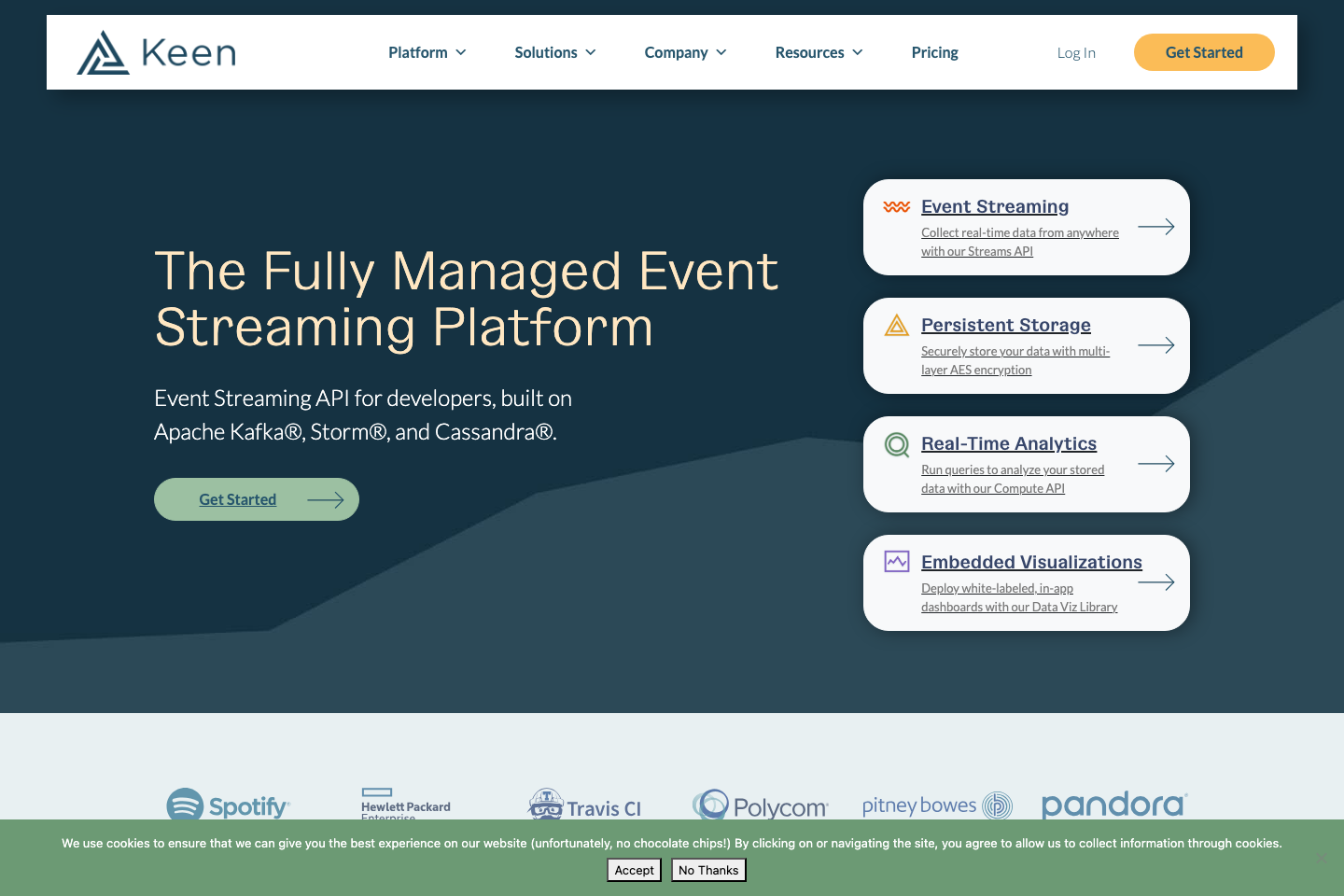Select the Real-Time Analytics magnifier icon

pos(896,444)
